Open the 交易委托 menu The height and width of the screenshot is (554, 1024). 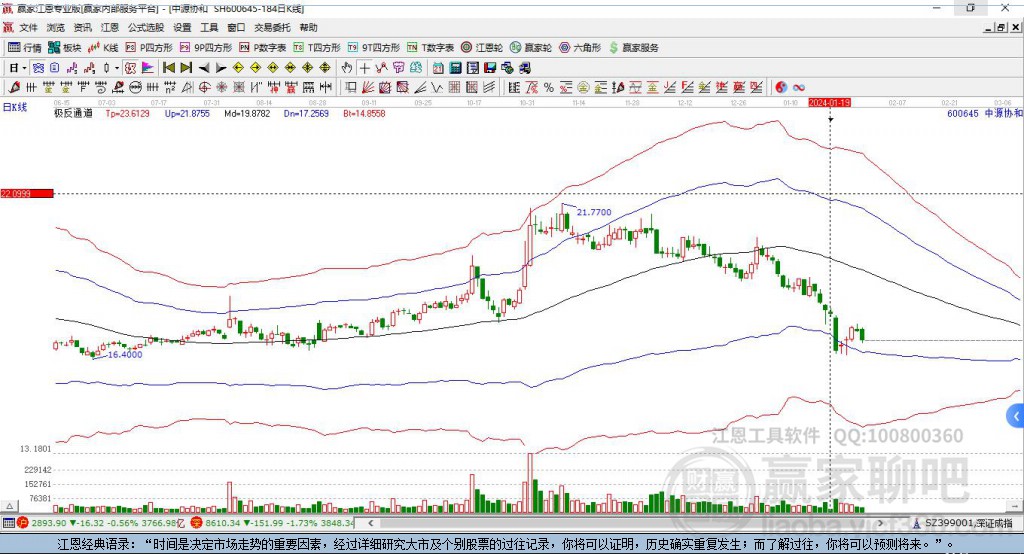coord(272,27)
